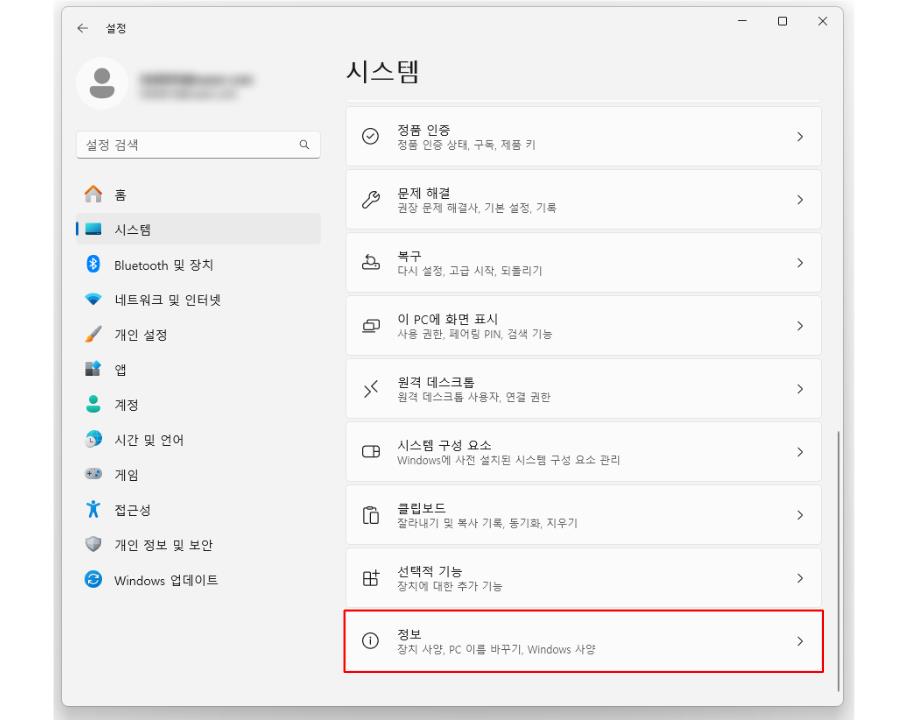
Task: Expand 정품 인증 using its chevron
Action: tap(800, 136)
